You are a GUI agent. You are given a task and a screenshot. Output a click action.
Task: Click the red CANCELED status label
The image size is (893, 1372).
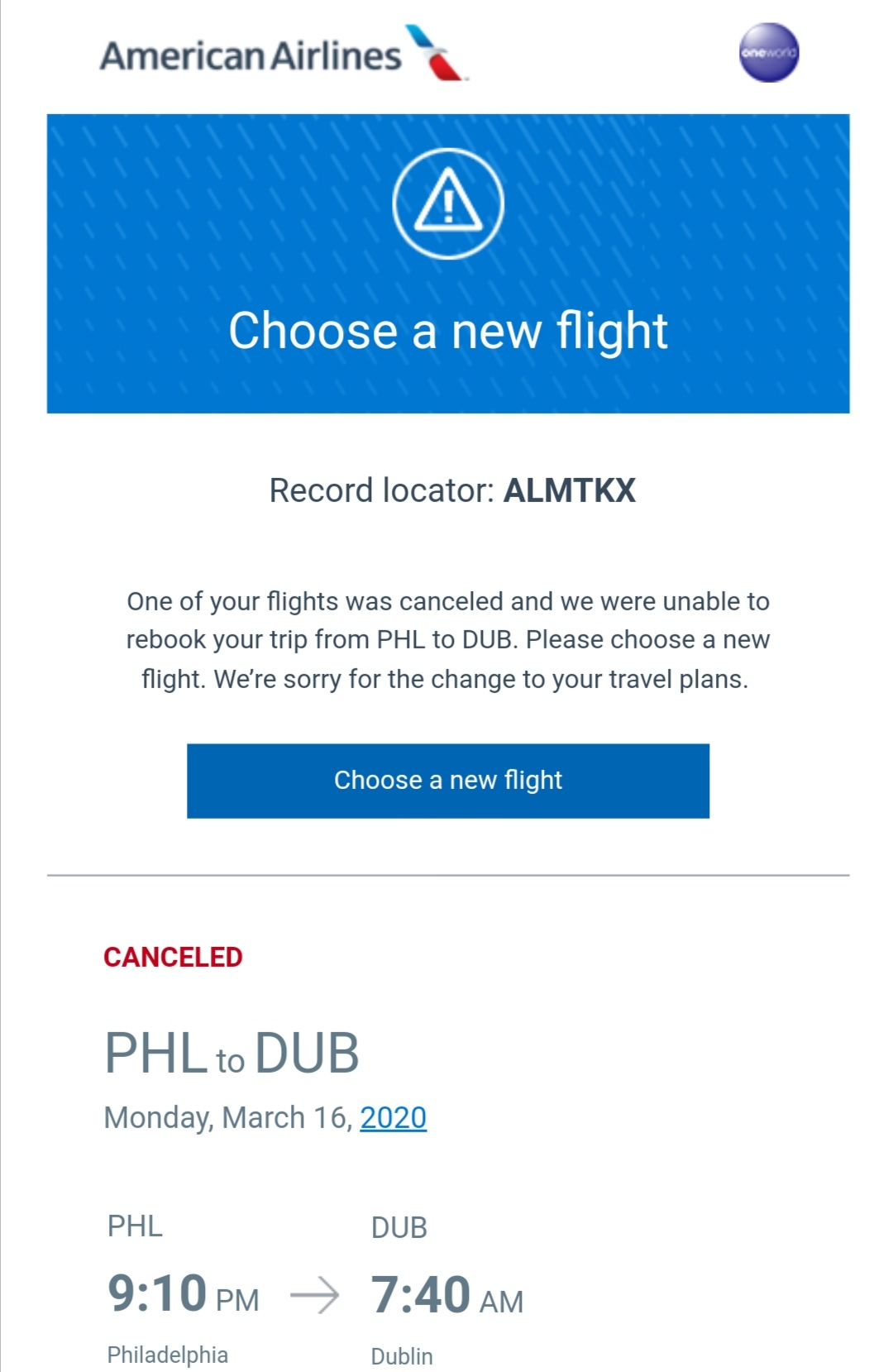(173, 957)
